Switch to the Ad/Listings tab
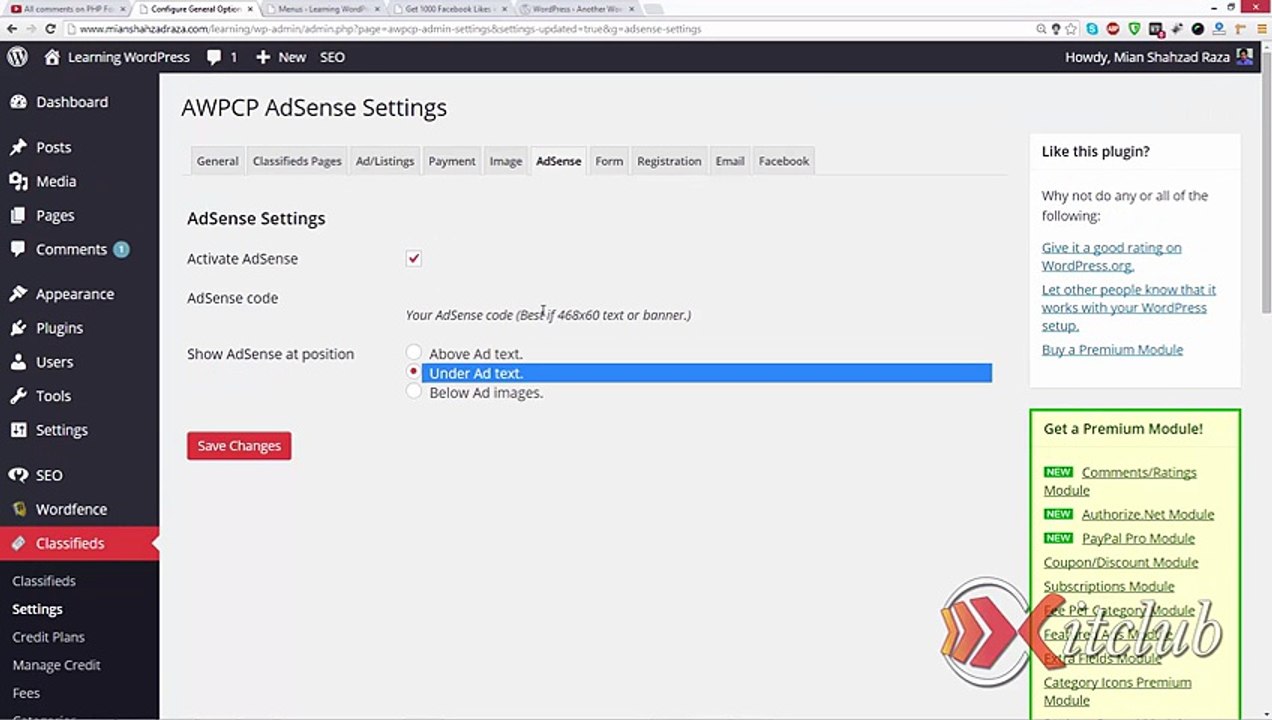 pos(385,161)
